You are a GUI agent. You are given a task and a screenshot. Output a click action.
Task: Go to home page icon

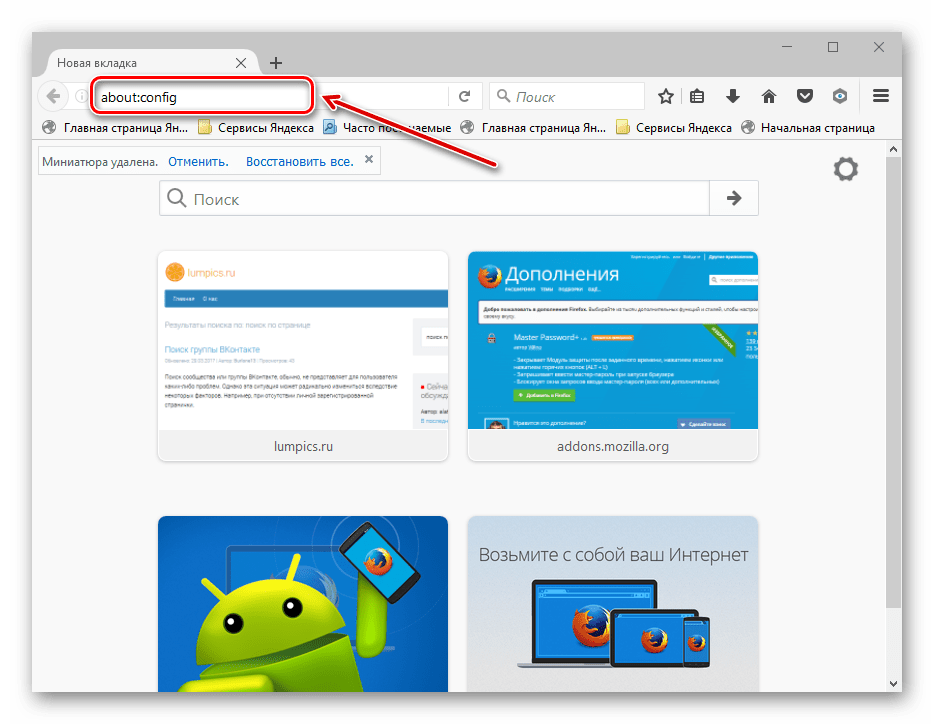pyautogui.click(x=769, y=96)
